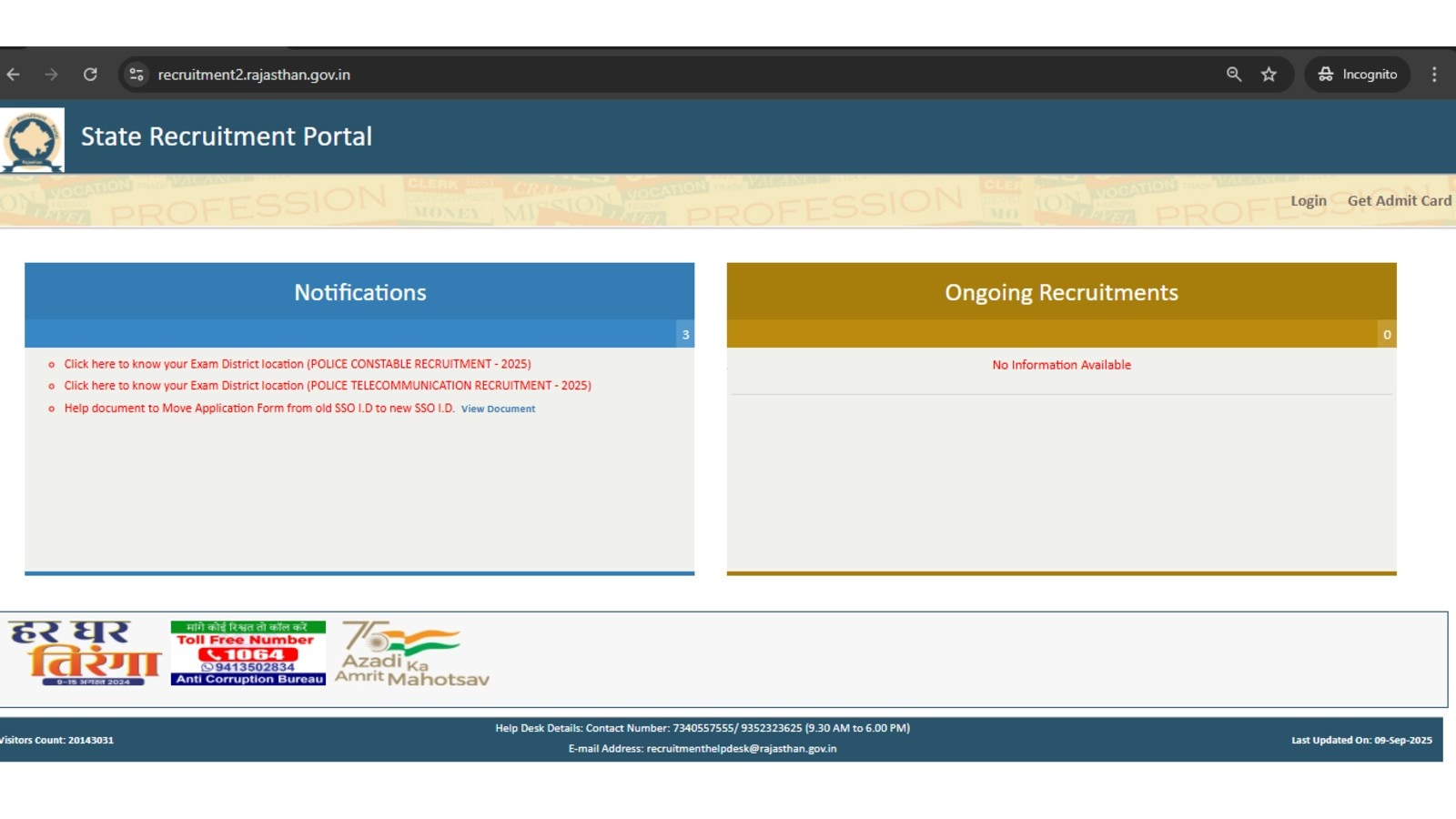The width and height of the screenshot is (1456, 819).
Task: Bookmark this page with the star icon
Action: click(1268, 75)
